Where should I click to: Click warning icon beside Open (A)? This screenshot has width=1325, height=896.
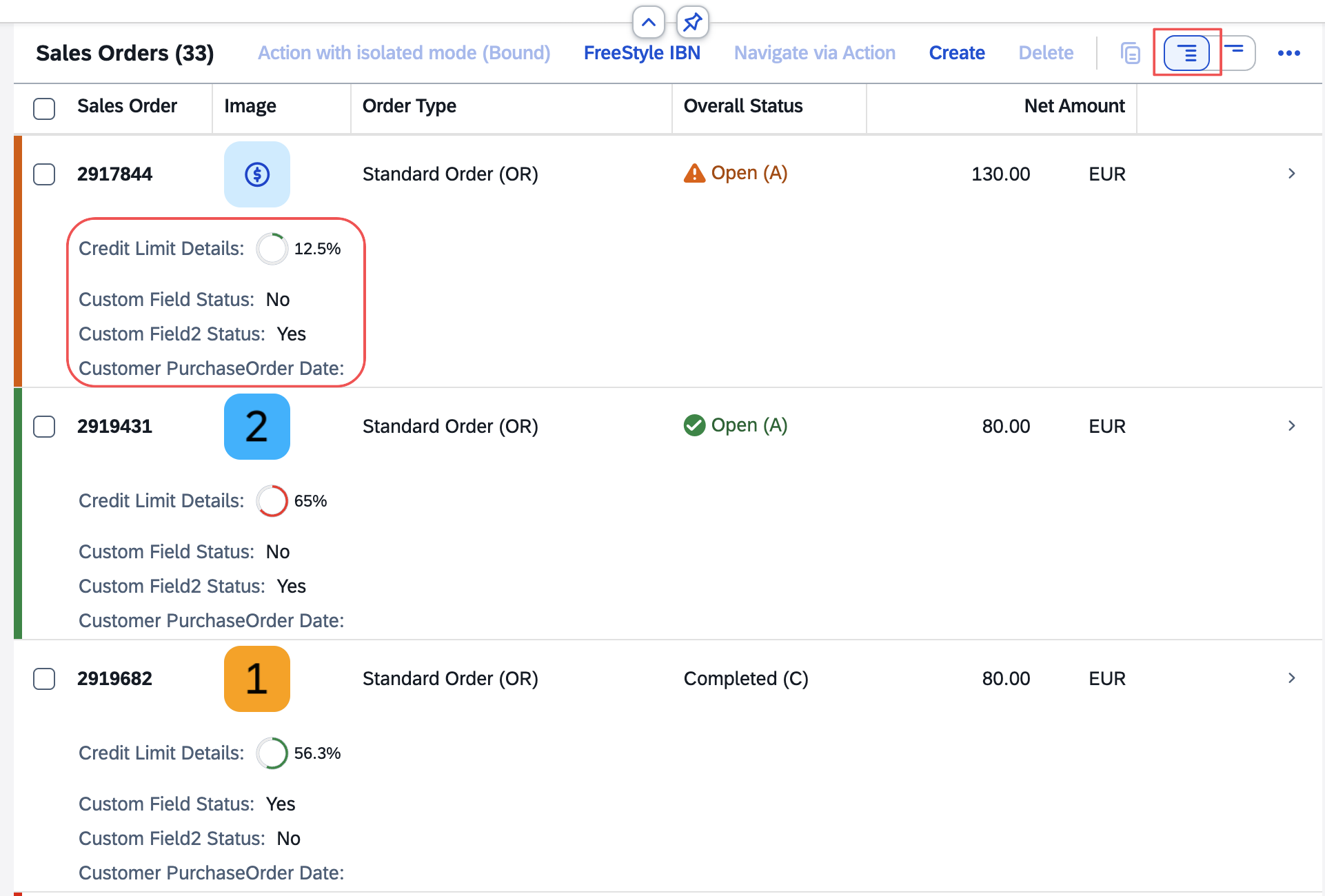(694, 174)
